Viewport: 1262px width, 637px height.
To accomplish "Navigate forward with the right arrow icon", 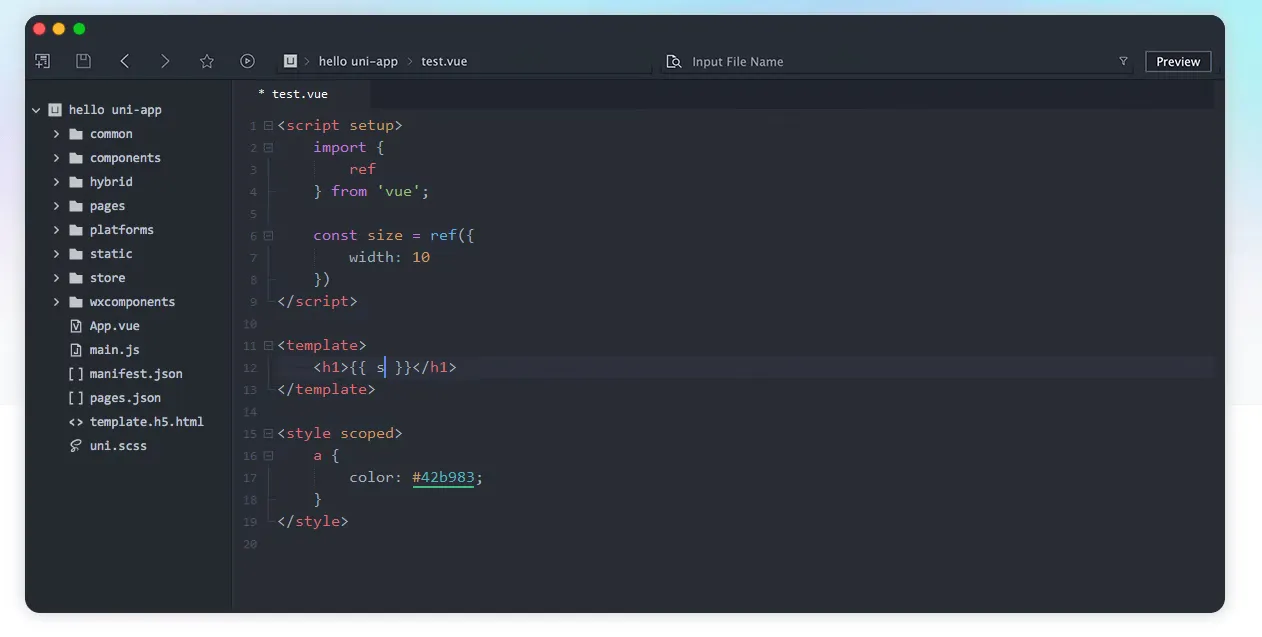I will click(165, 61).
